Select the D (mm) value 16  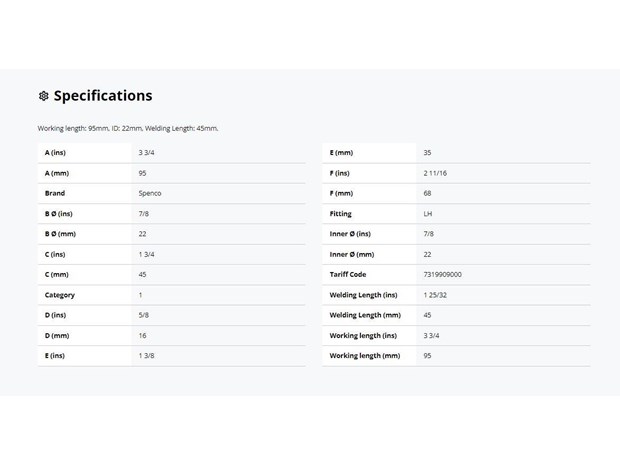tap(142, 336)
